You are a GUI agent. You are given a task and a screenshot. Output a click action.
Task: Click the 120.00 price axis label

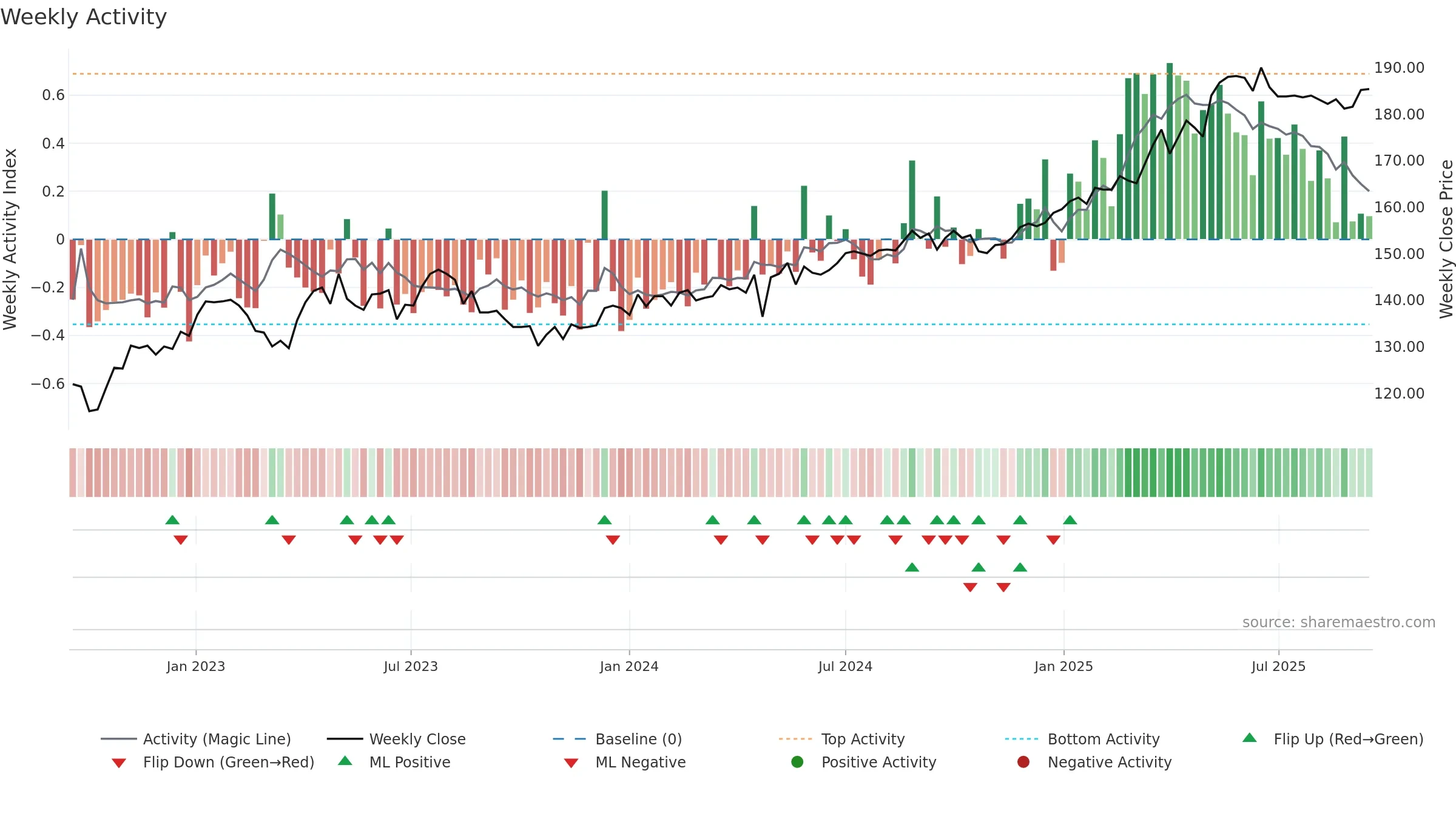pyautogui.click(x=1399, y=394)
